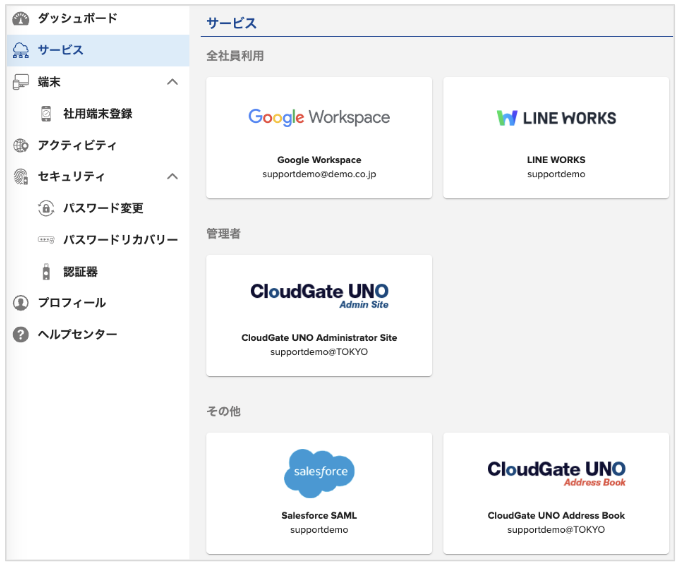Open 社用端末登録 submenu item
Screen dimensions: 682x566
click(98, 114)
